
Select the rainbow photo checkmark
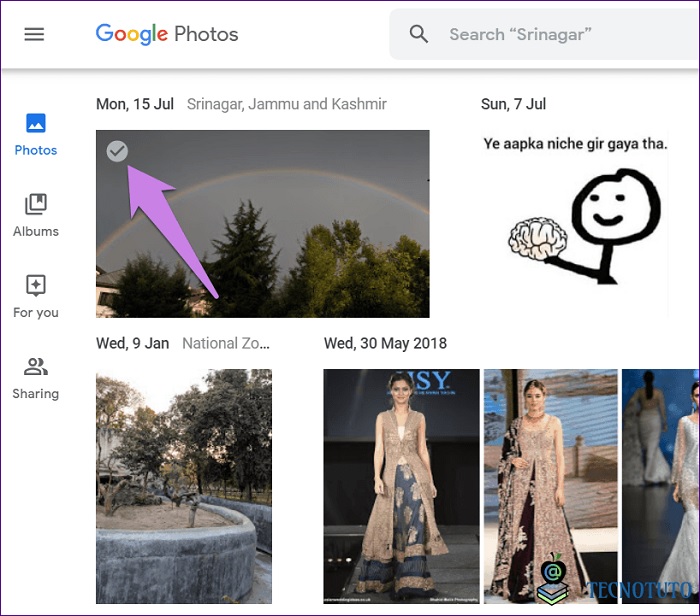pyautogui.click(x=117, y=151)
